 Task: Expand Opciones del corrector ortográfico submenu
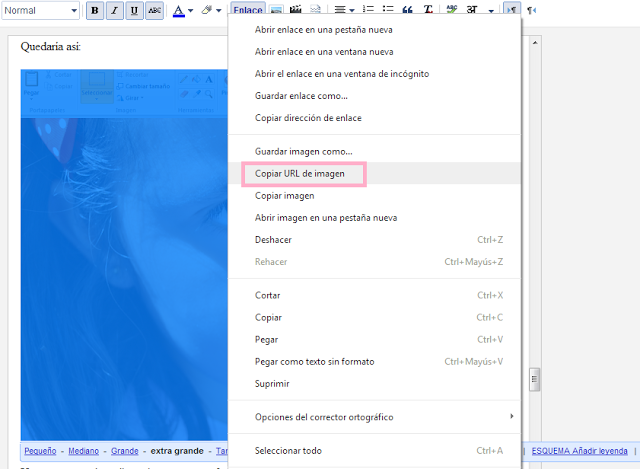[374, 417]
